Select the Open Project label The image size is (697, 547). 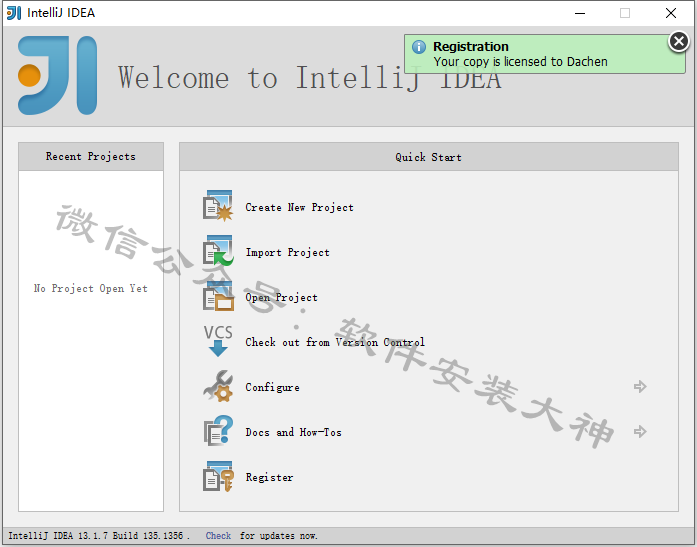point(281,297)
